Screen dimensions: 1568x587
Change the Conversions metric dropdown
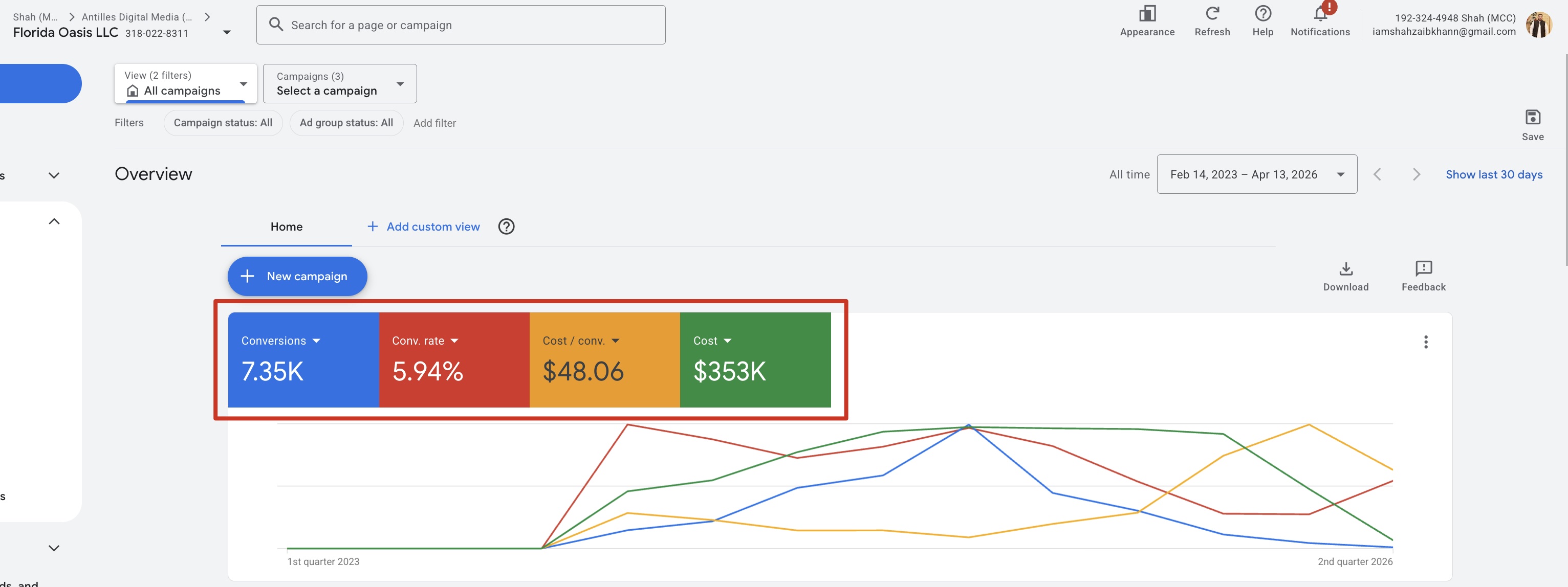[280, 341]
